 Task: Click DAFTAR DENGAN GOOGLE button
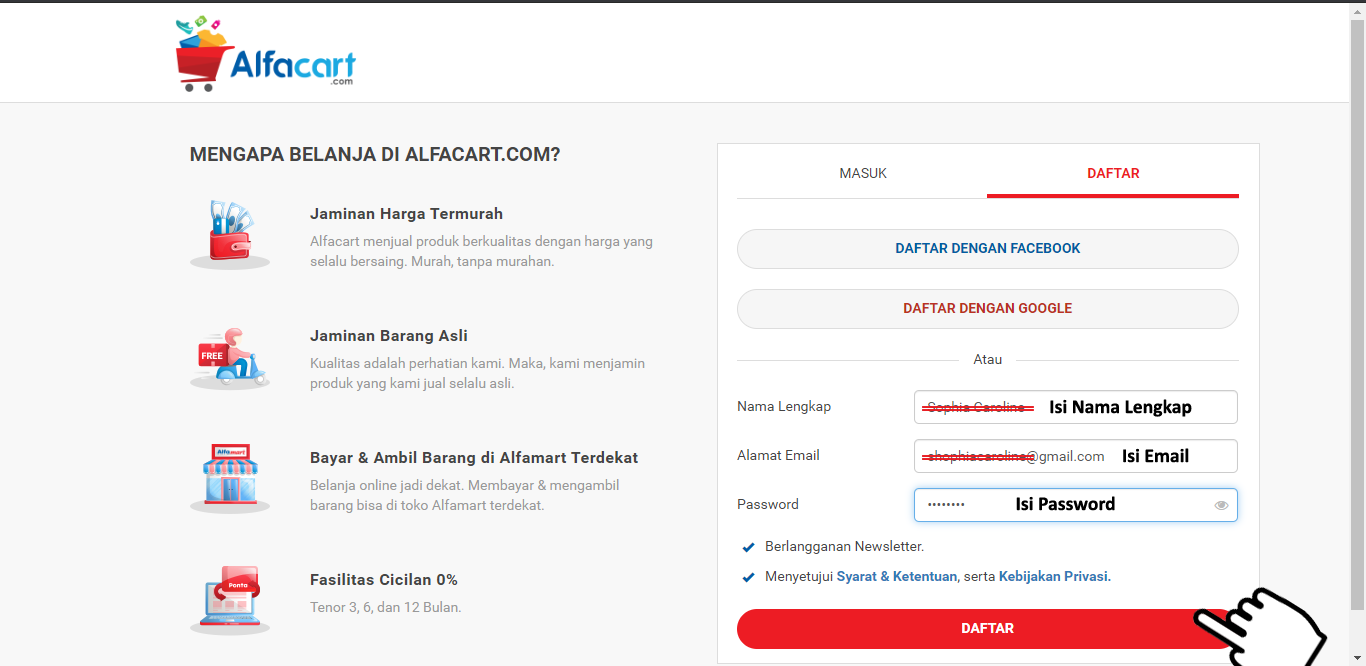coord(988,308)
